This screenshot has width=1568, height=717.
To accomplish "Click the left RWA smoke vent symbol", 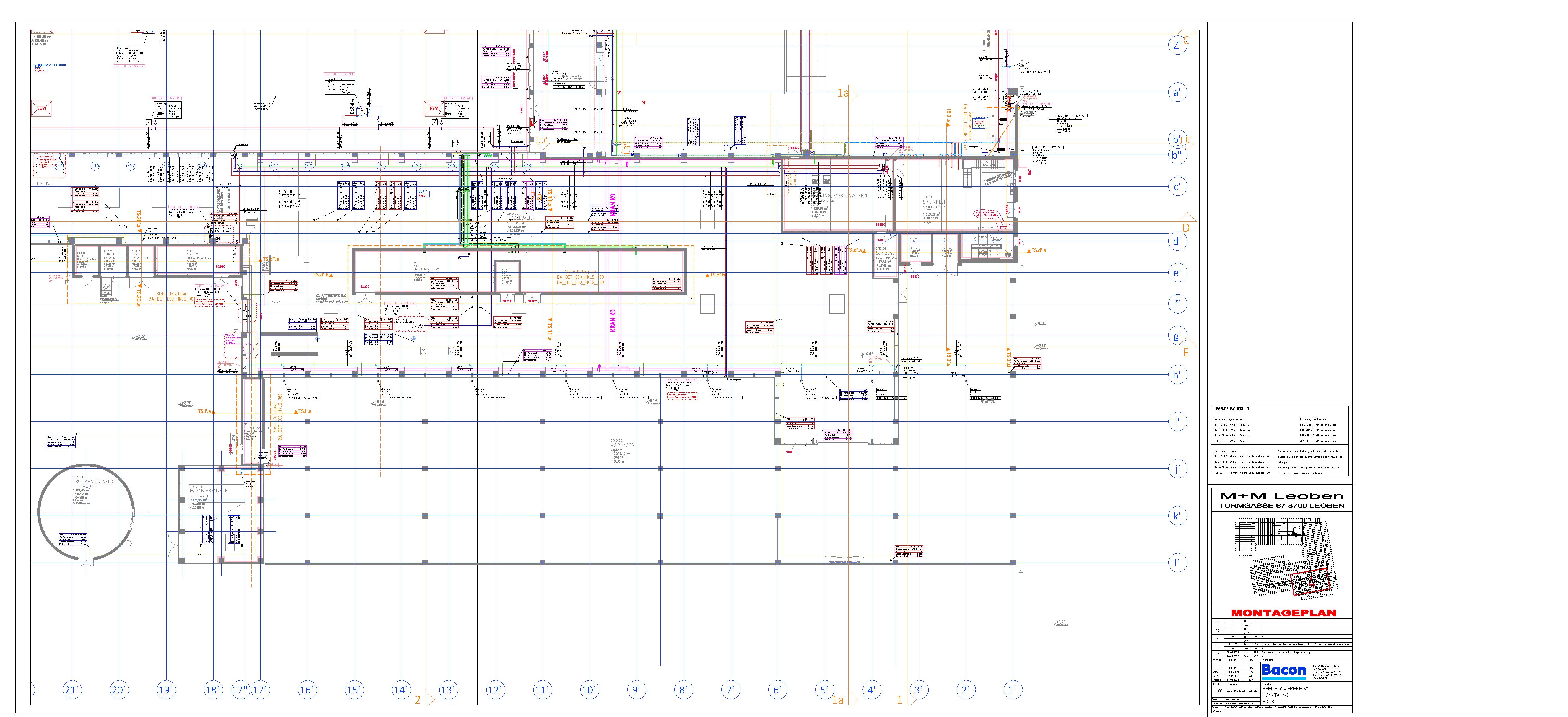I will click(x=41, y=109).
